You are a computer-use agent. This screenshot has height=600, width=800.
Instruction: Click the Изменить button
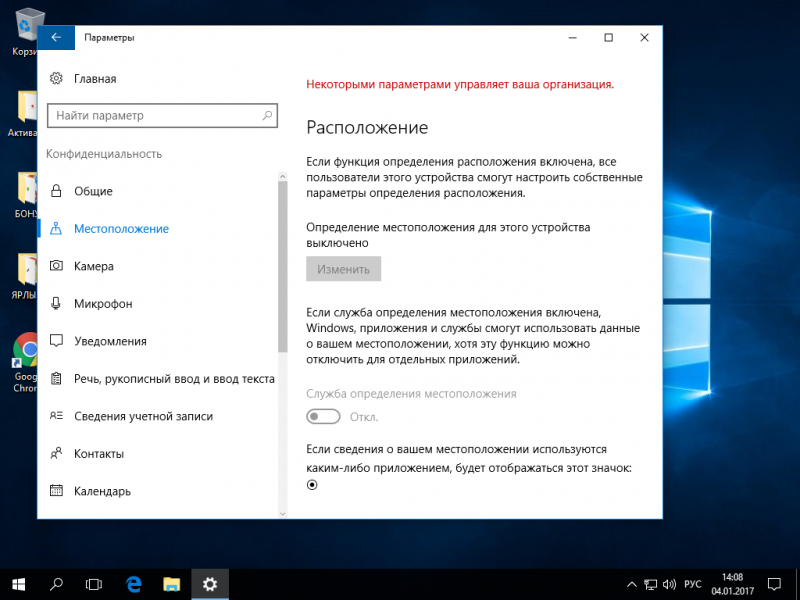(x=343, y=269)
